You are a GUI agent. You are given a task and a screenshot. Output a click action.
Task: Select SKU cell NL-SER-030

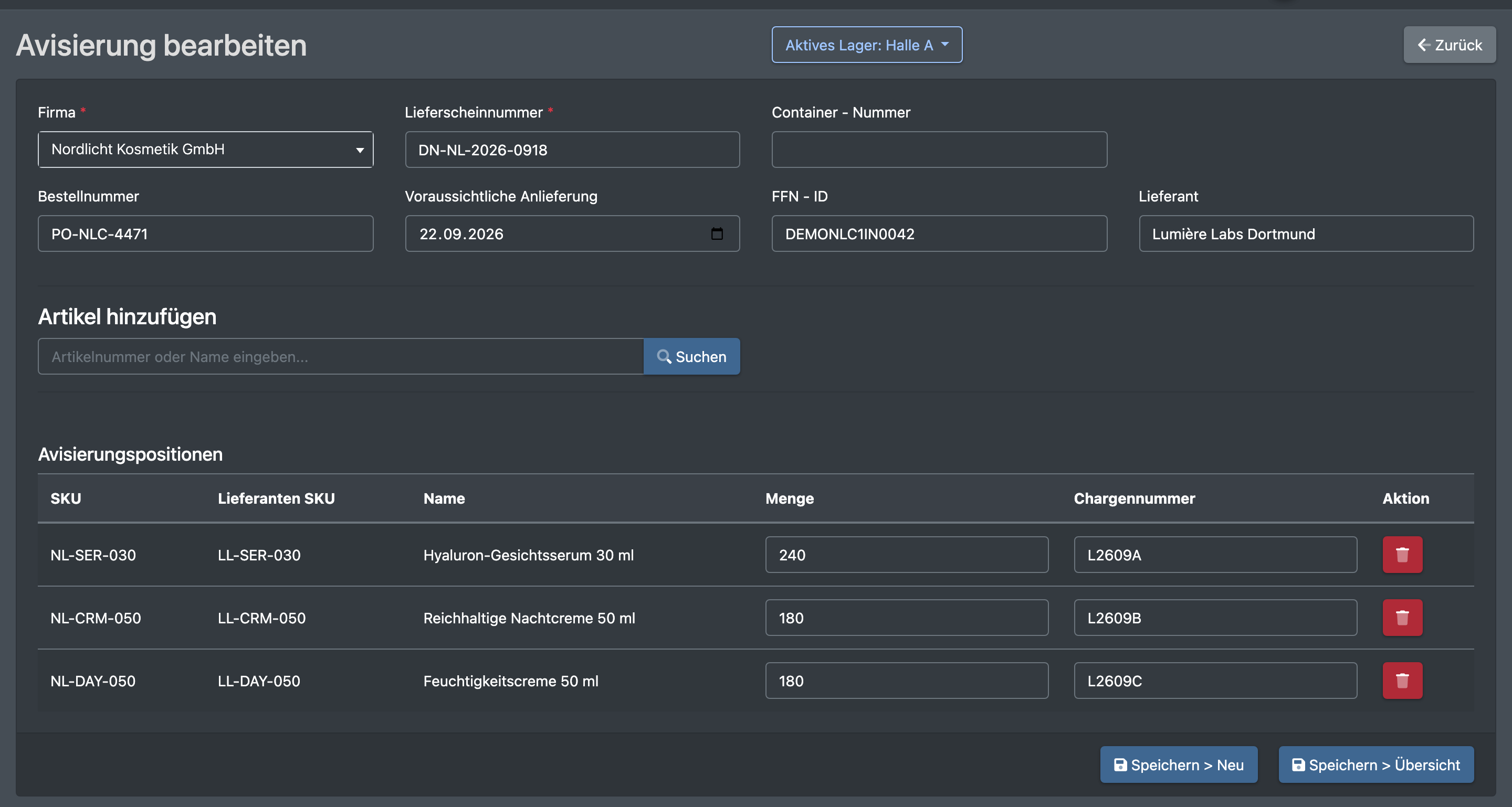(x=93, y=555)
